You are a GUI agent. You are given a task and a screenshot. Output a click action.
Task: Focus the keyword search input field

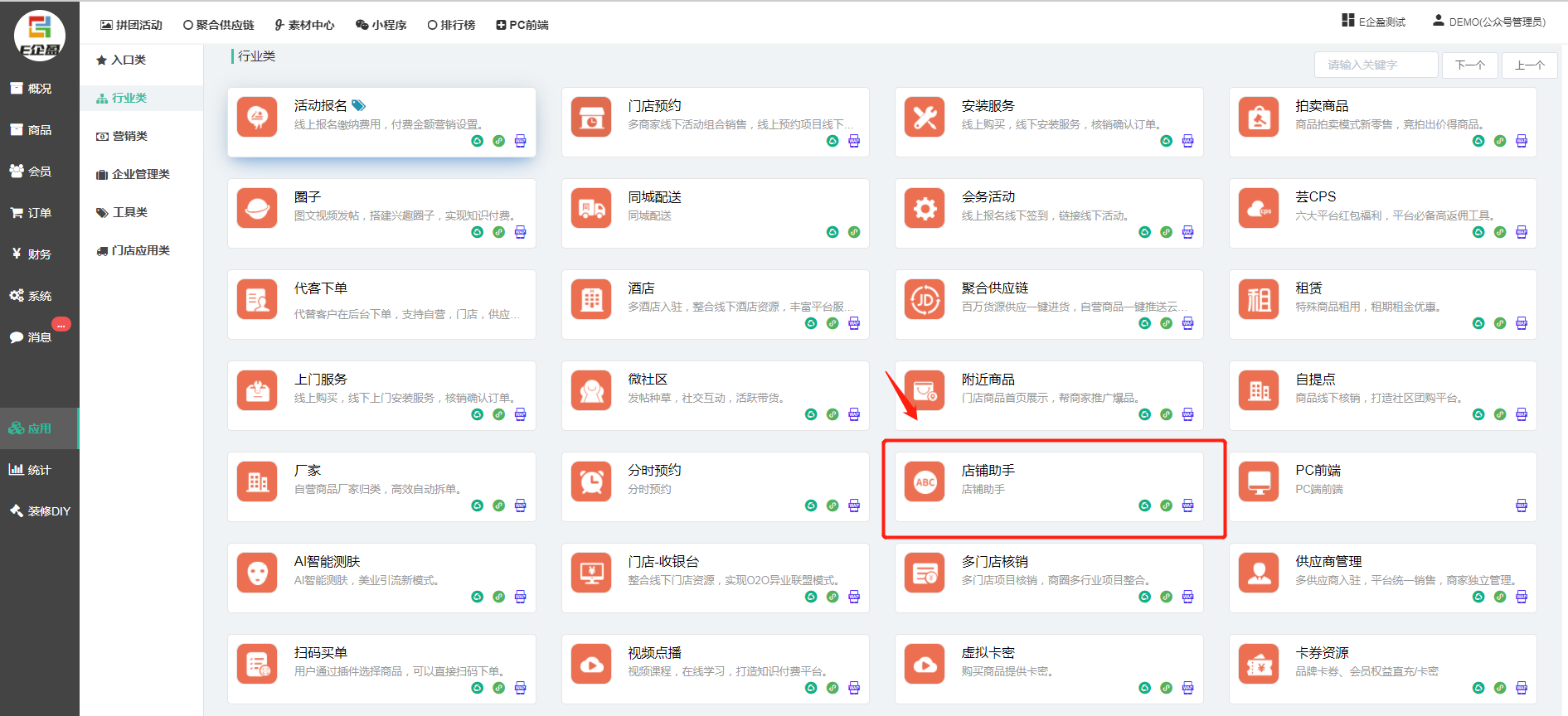[x=1376, y=65]
